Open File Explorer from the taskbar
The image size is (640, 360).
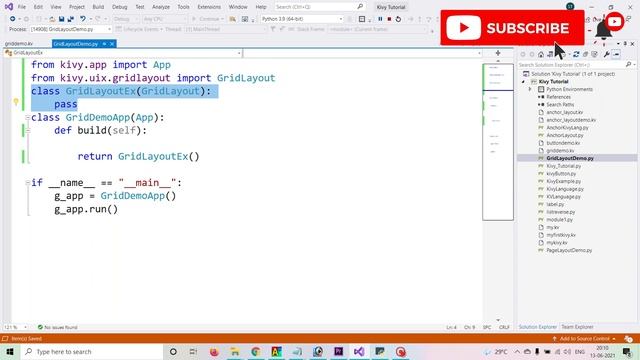(x=235, y=351)
